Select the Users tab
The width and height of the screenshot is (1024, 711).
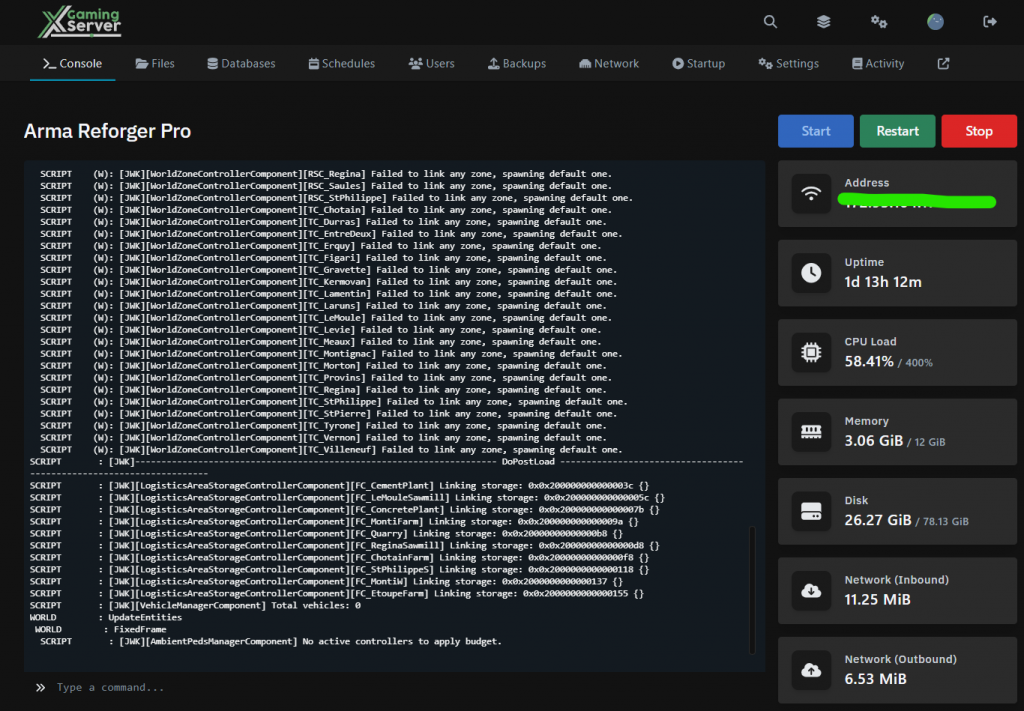click(431, 63)
